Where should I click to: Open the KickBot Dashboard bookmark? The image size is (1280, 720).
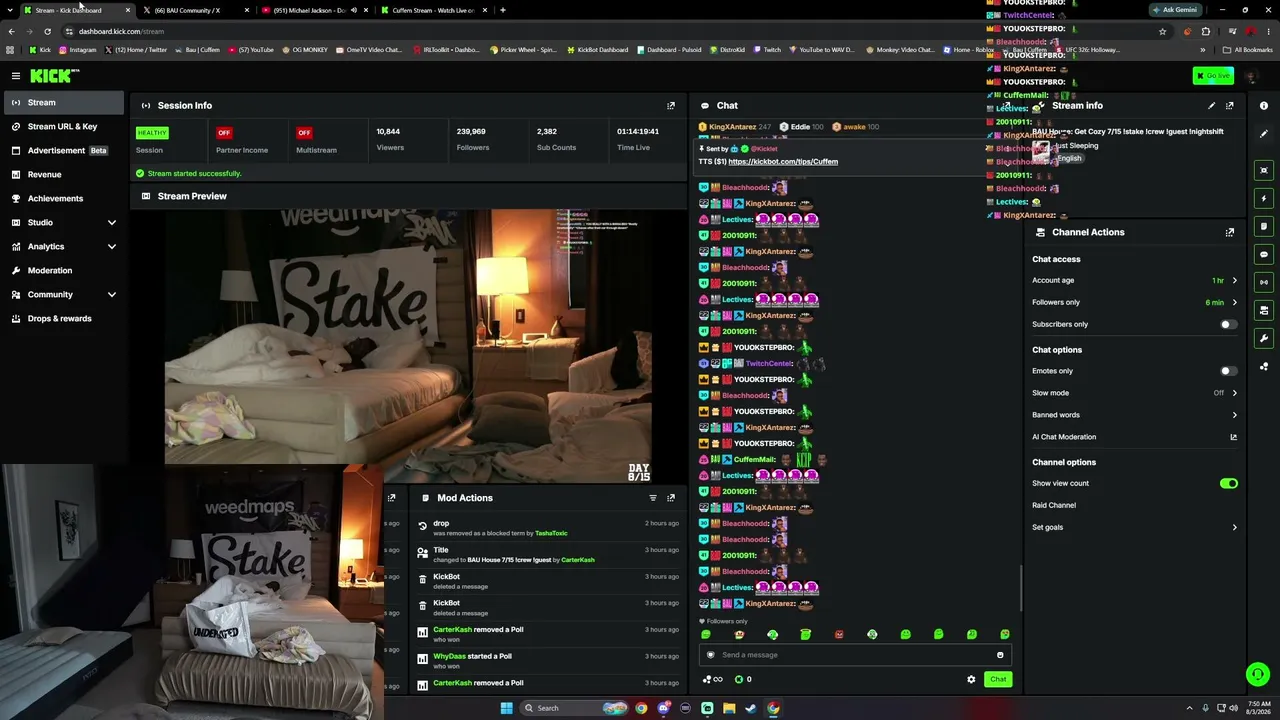coord(597,50)
